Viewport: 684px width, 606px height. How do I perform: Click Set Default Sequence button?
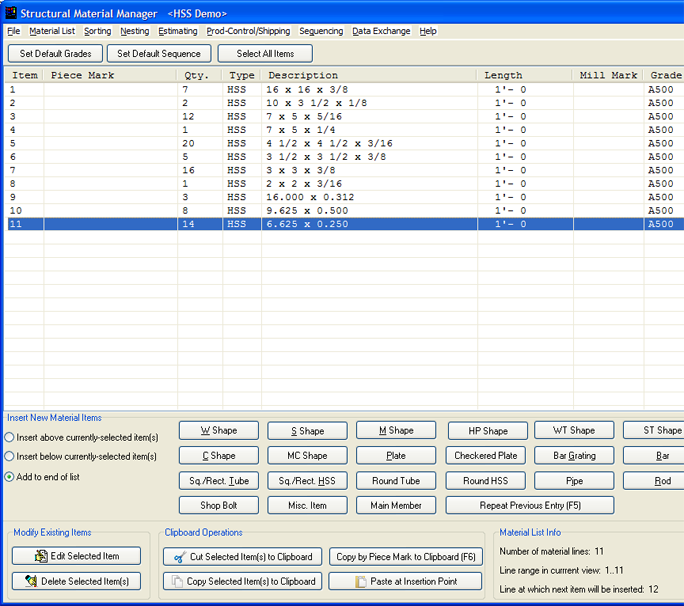point(159,54)
